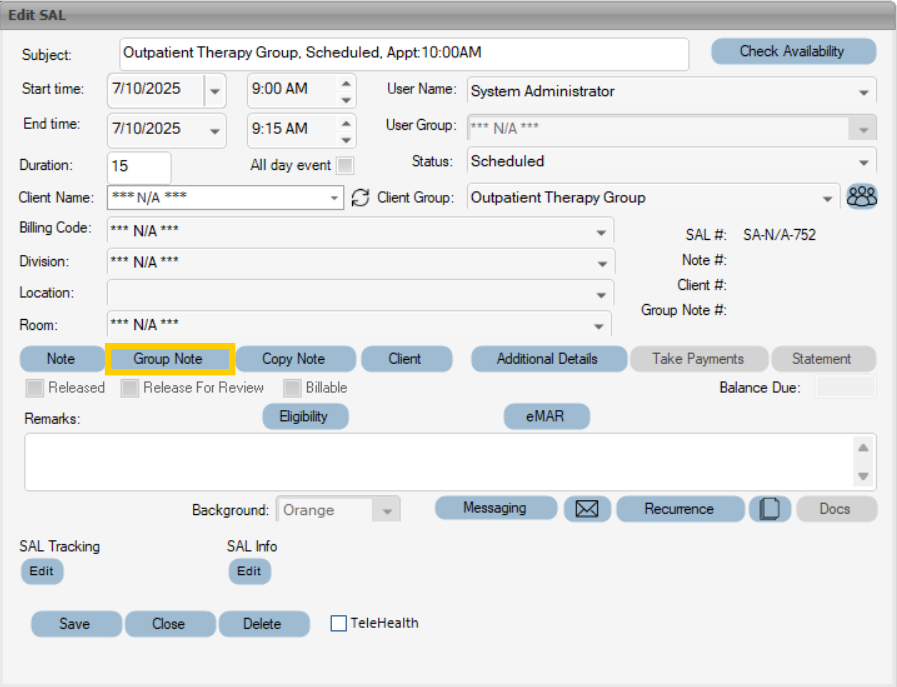Toggle the All day event checkbox
The height and width of the screenshot is (687, 897).
pos(344,165)
